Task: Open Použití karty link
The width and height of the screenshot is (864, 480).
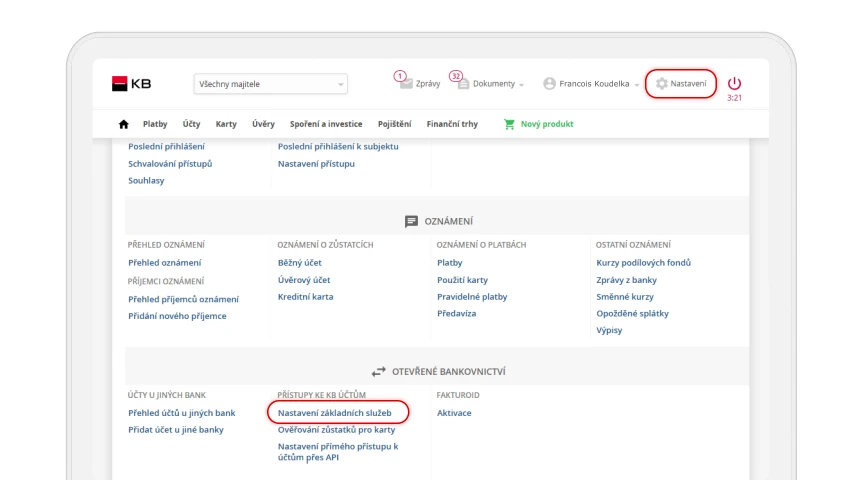Action: tap(462, 280)
